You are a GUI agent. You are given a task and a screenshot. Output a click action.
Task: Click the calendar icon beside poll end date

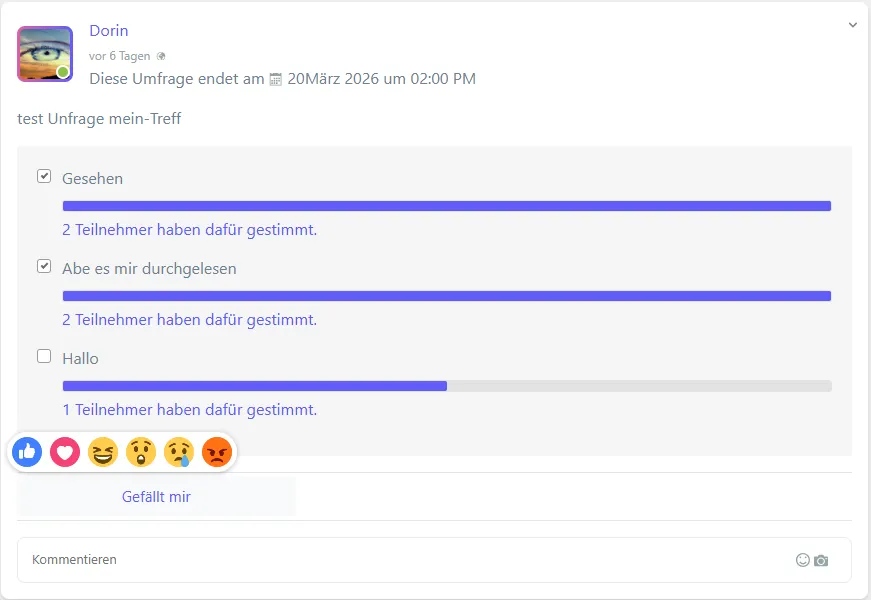pyautogui.click(x=276, y=79)
